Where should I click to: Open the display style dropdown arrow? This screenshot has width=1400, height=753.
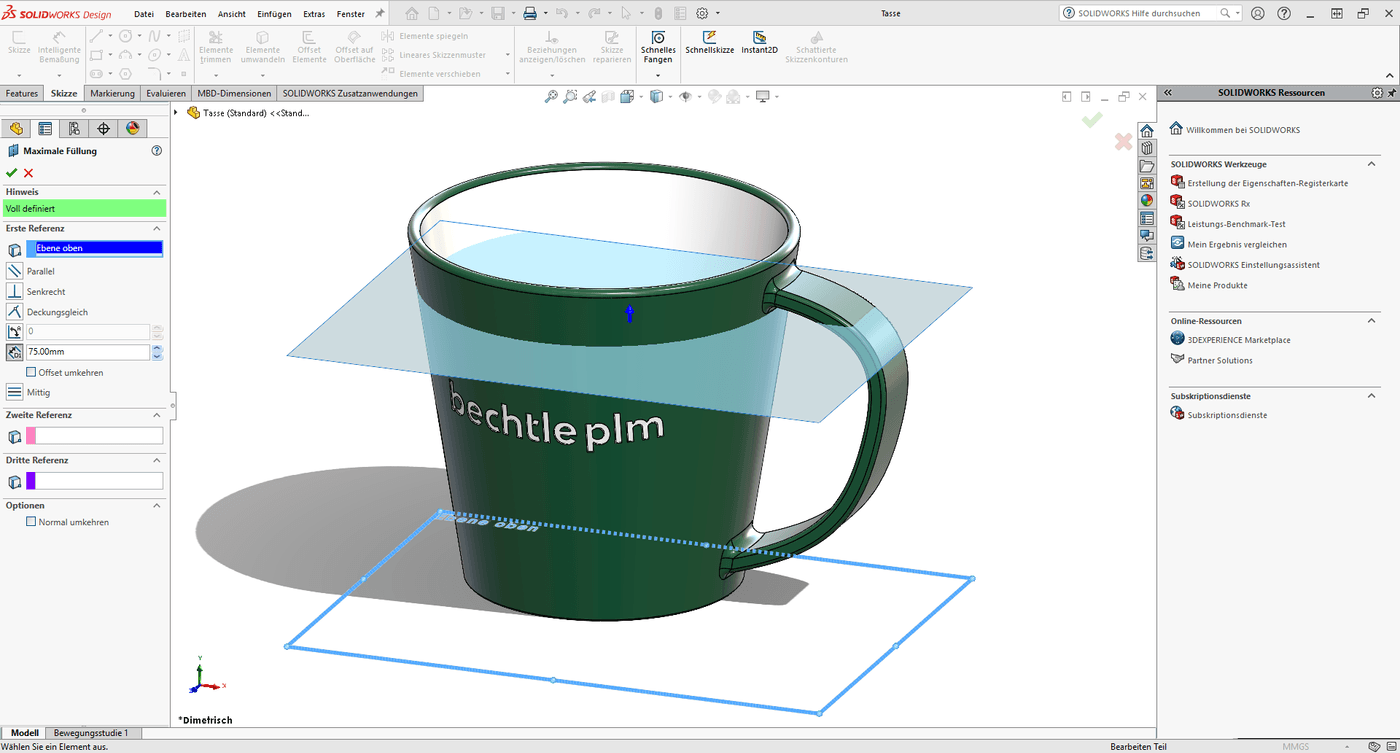[x=671, y=96]
